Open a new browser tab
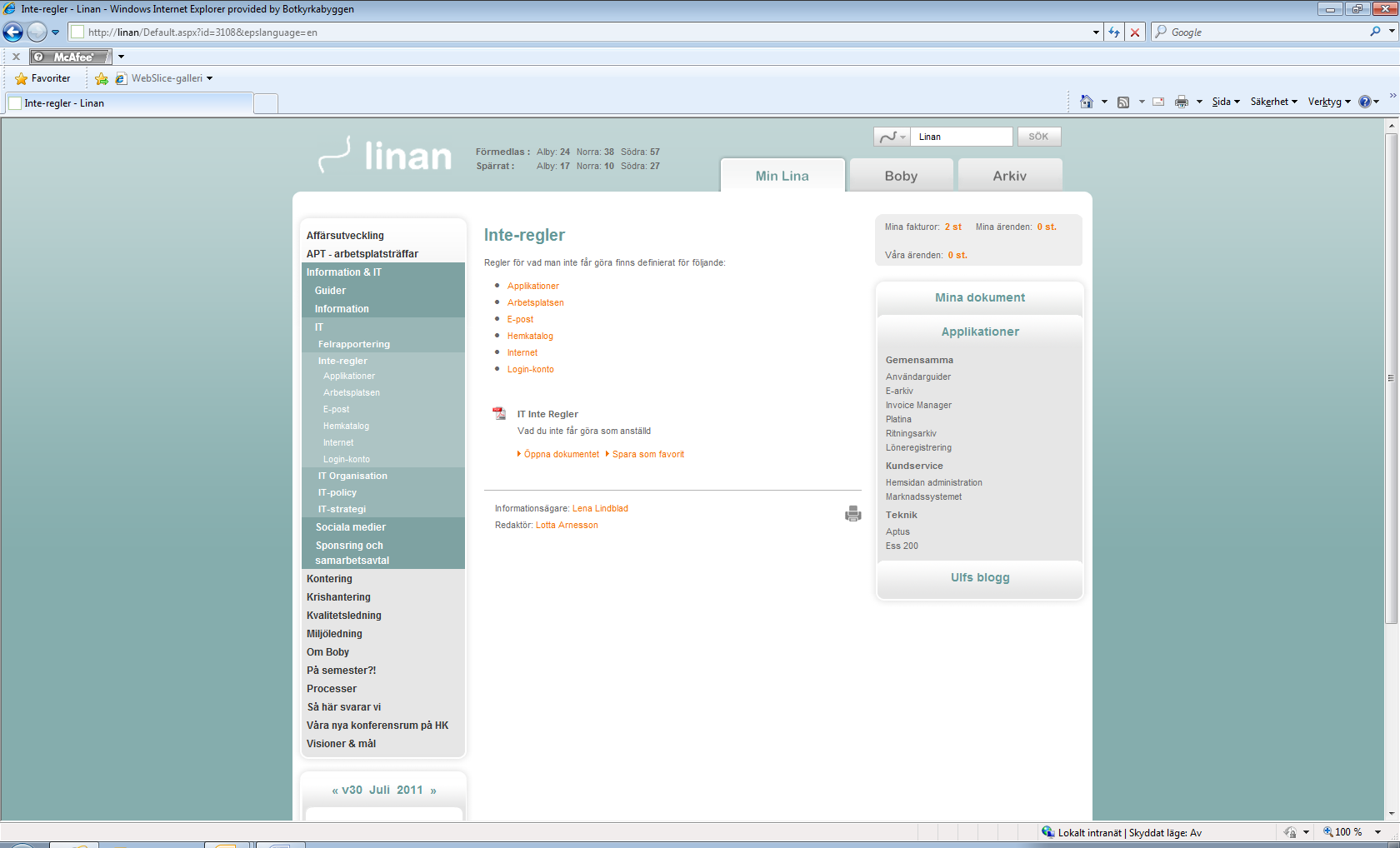The height and width of the screenshot is (848, 1400). click(265, 103)
